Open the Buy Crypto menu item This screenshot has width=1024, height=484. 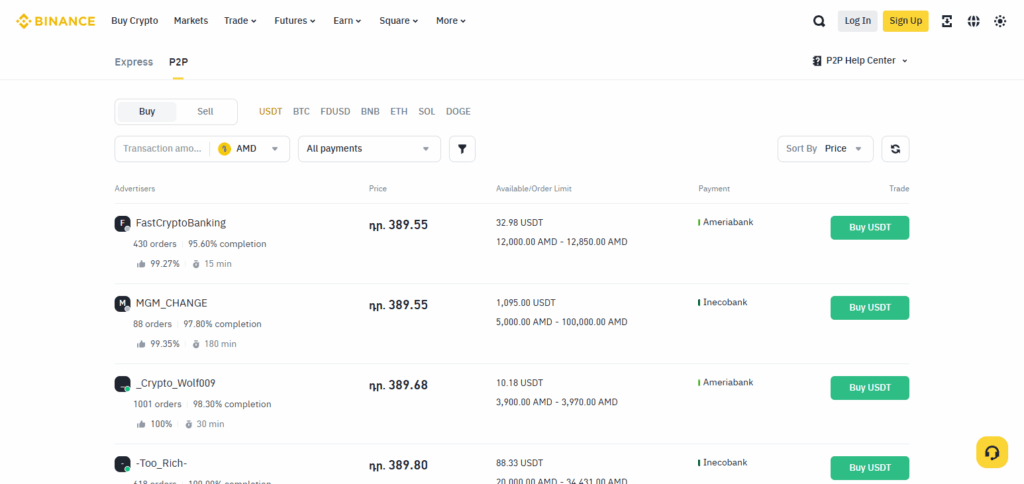pyautogui.click(x=135, y=21)
